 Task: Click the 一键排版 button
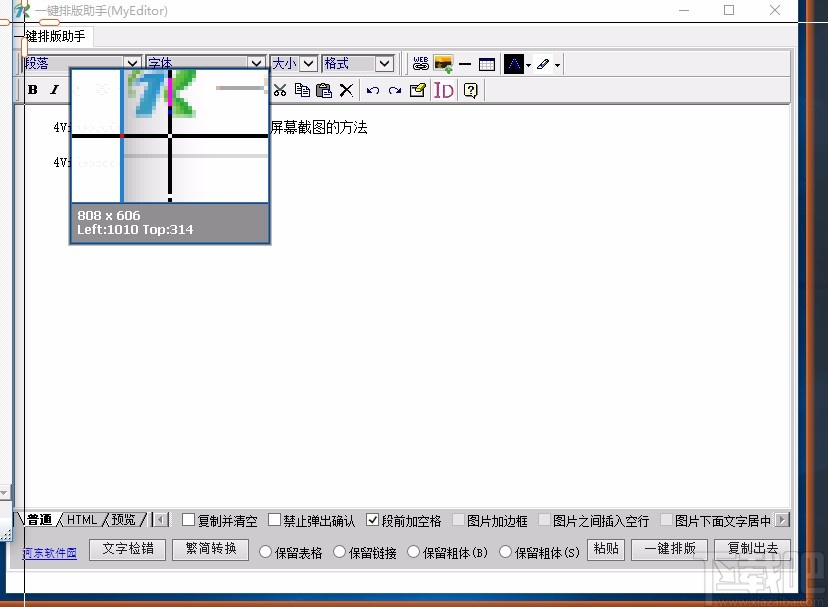click(x=669, y=549)
